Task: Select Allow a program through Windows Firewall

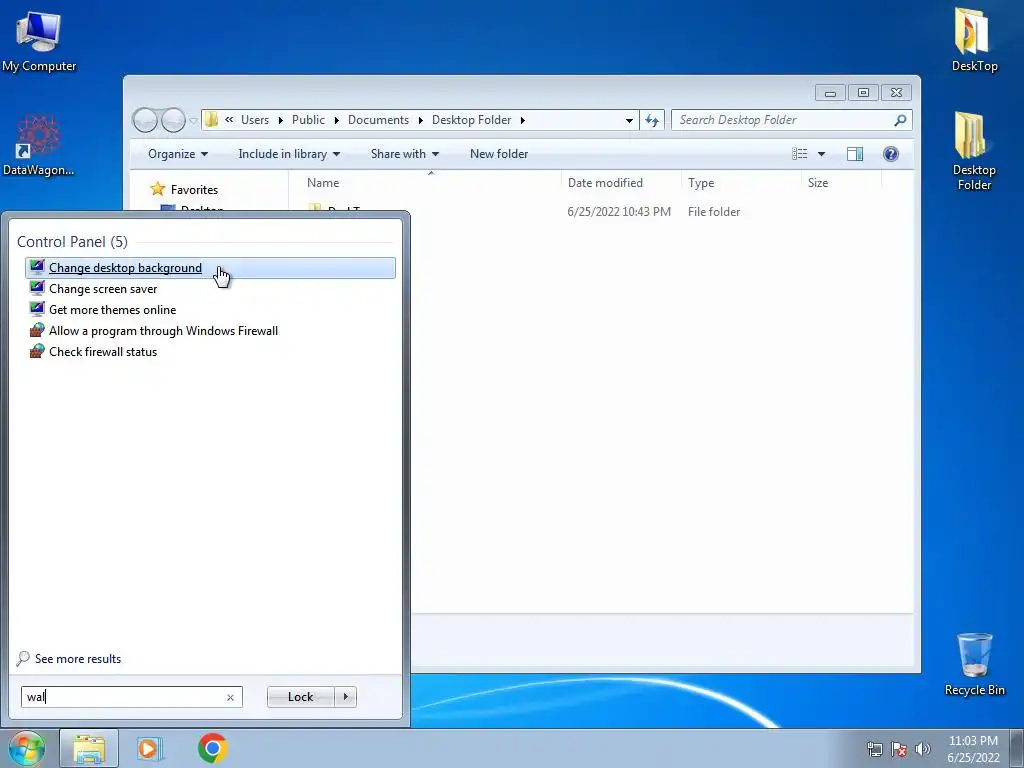Action: [210, 330]
